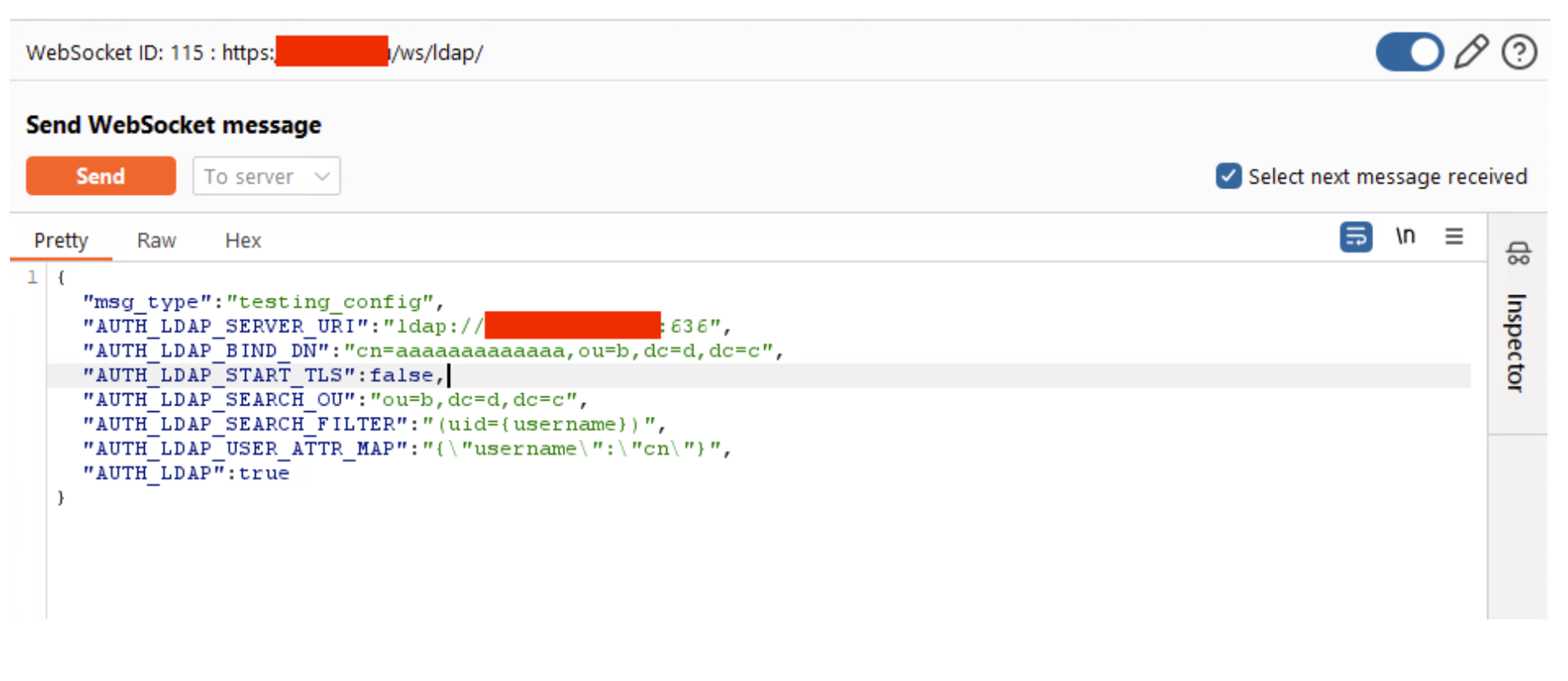The width and height of the screenshot is (1568, 681).
Task: Uncheck Select next message received
Action: (1227, 176)
